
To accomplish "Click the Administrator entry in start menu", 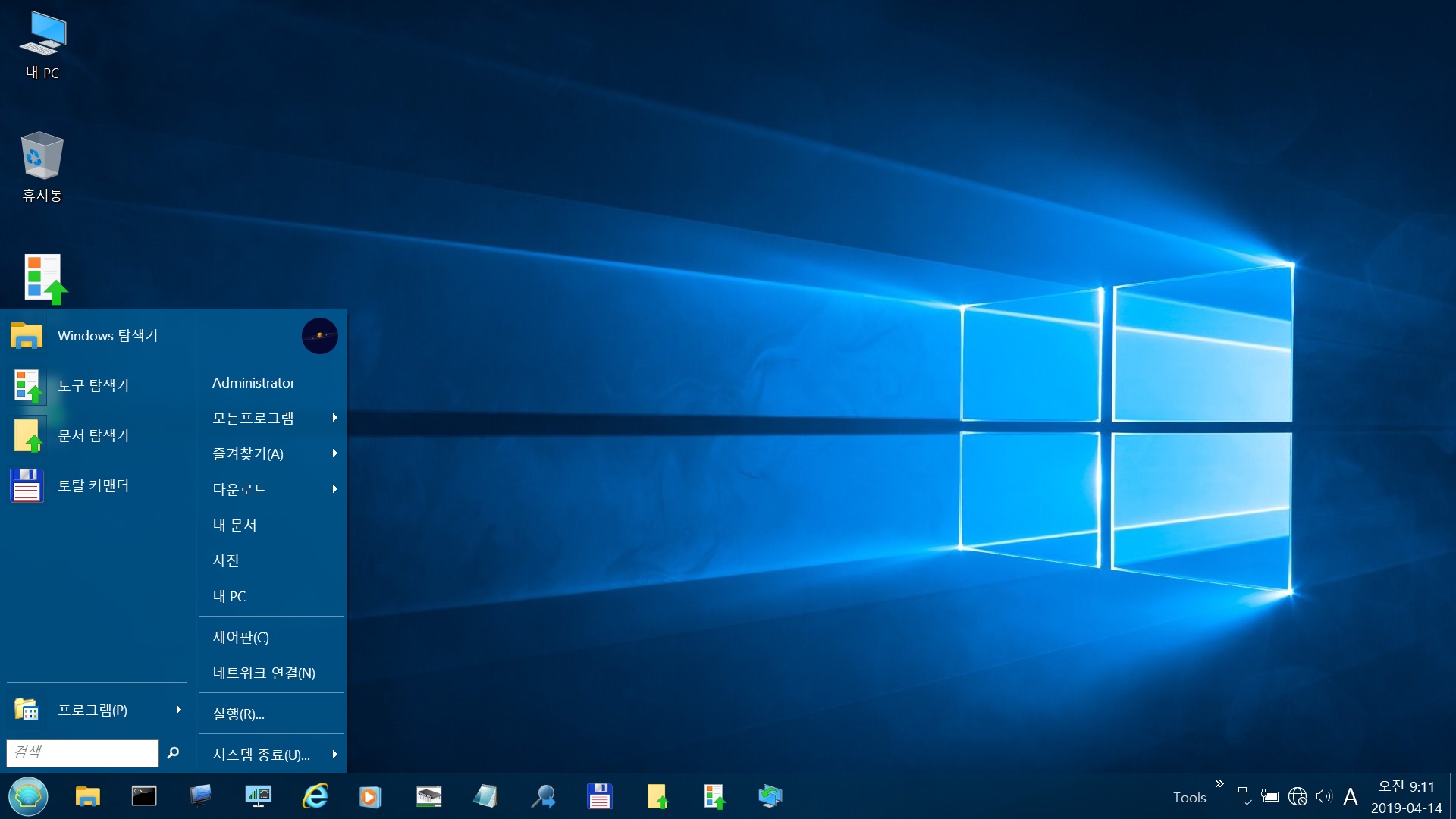I will point(271,383).
